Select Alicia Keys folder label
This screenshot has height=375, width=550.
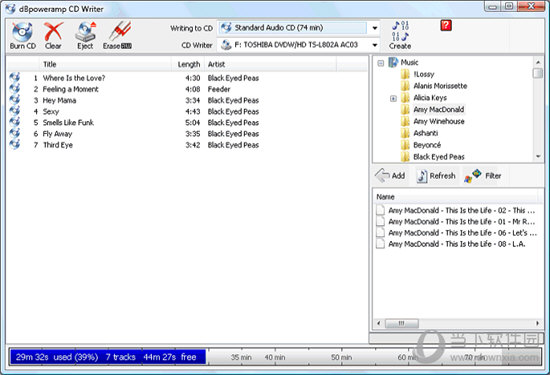click(430, 98)
